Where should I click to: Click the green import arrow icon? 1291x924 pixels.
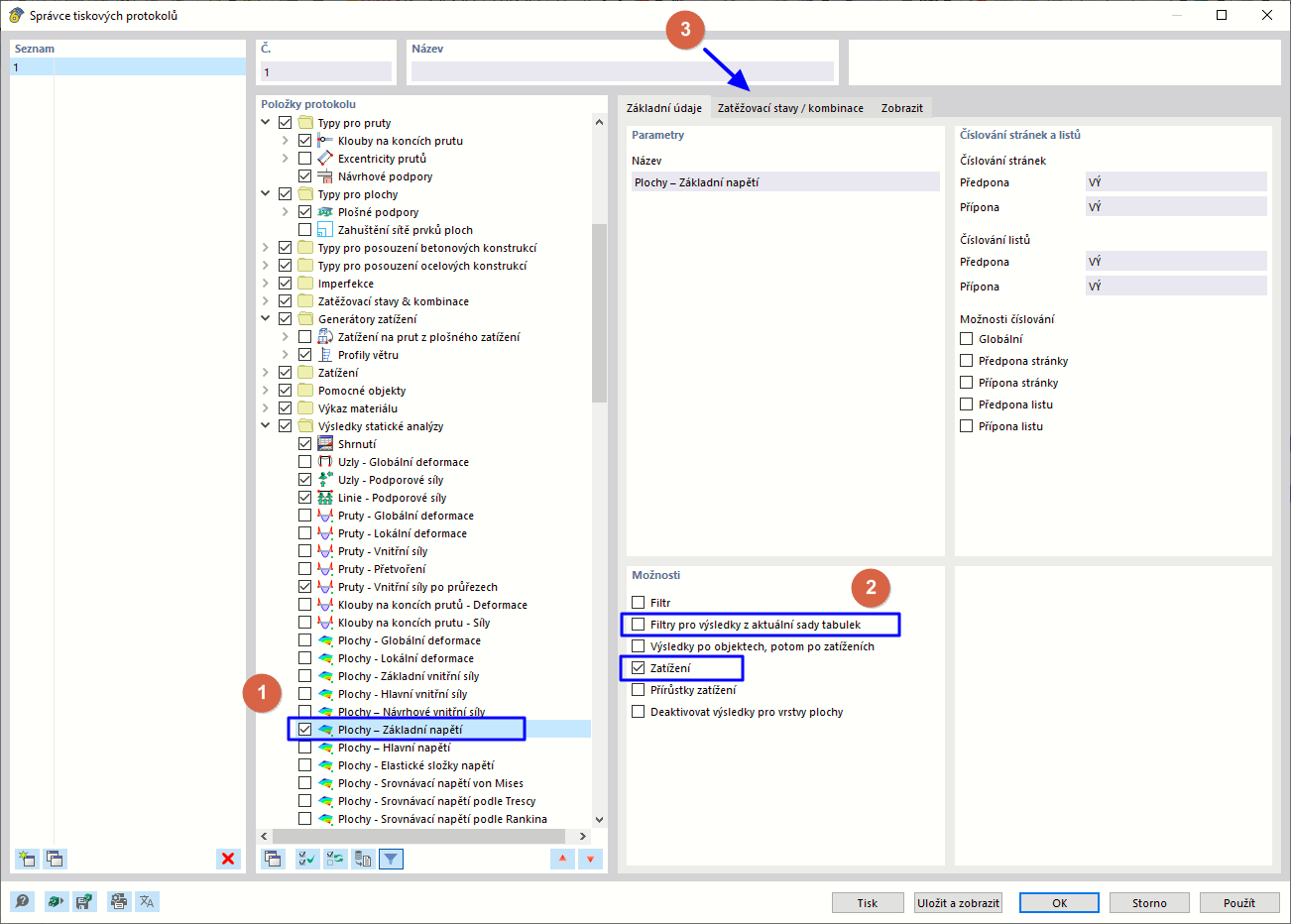(x=56, y=901)
